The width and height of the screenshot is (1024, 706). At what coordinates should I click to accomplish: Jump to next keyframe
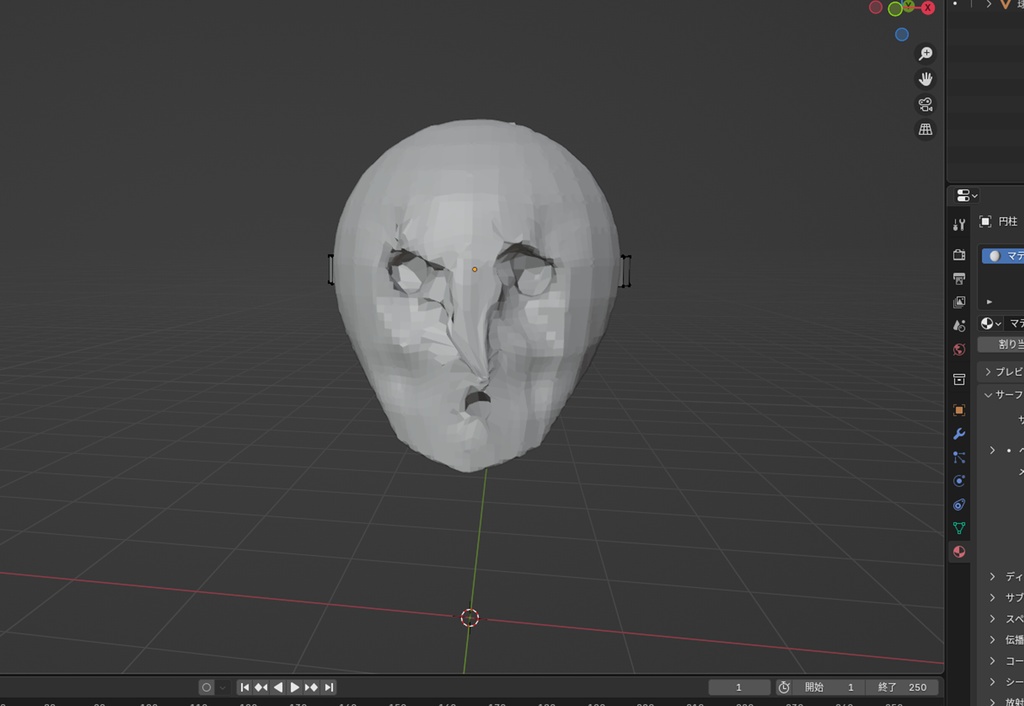(x=312, y=687)
